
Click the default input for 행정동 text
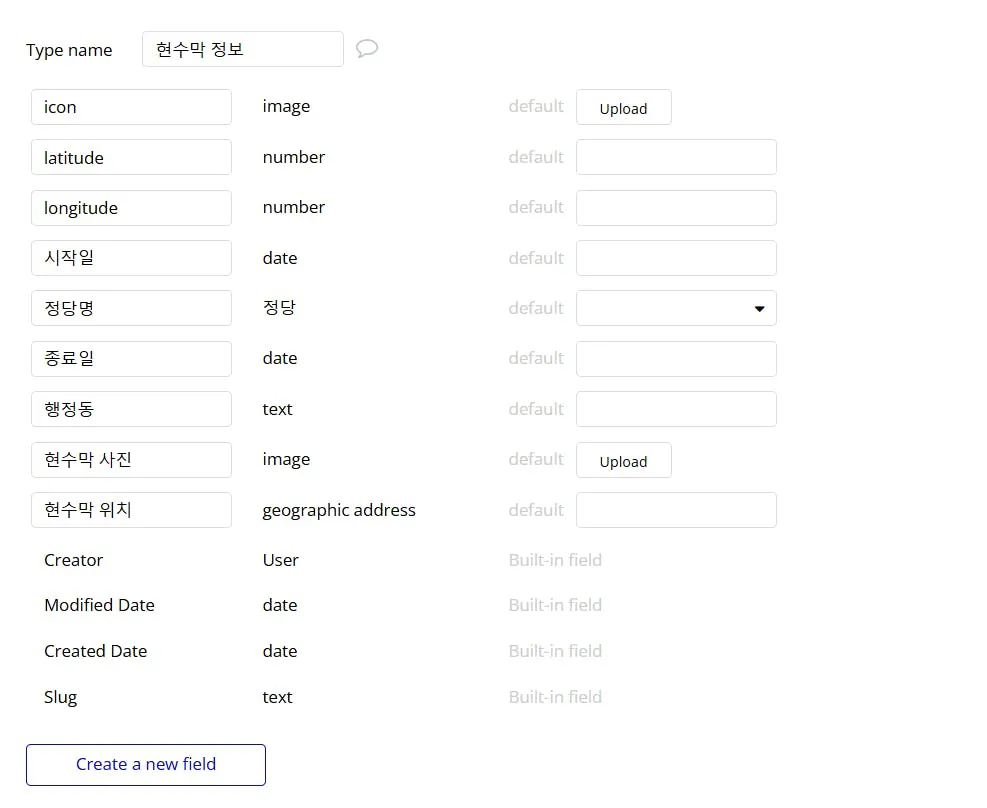coord(676,409)
